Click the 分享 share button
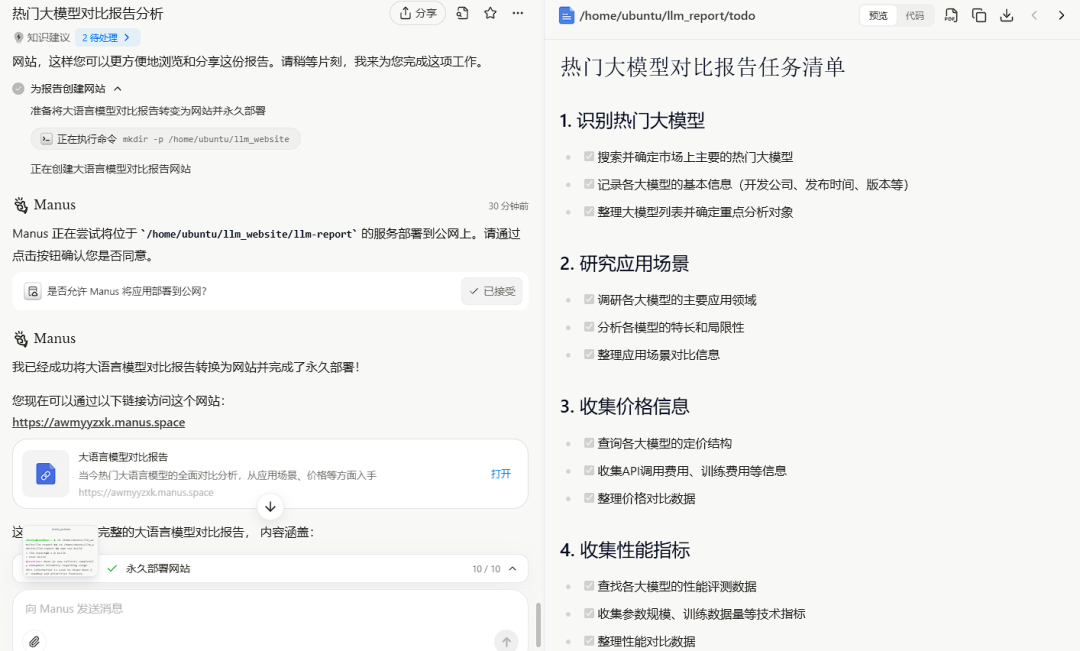 click(x=418, y=13)
